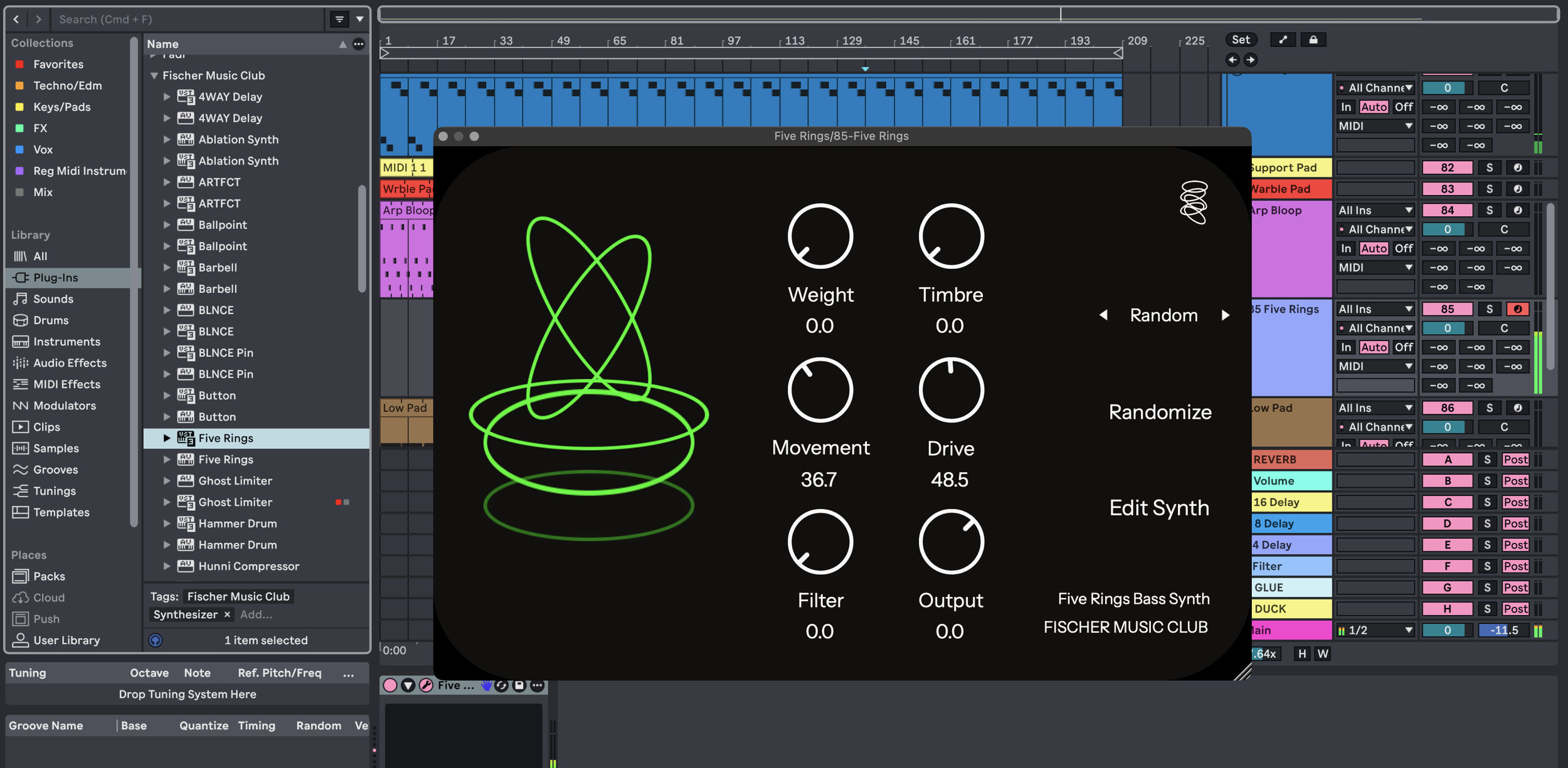Select Favorites collection

click(58, 64)
